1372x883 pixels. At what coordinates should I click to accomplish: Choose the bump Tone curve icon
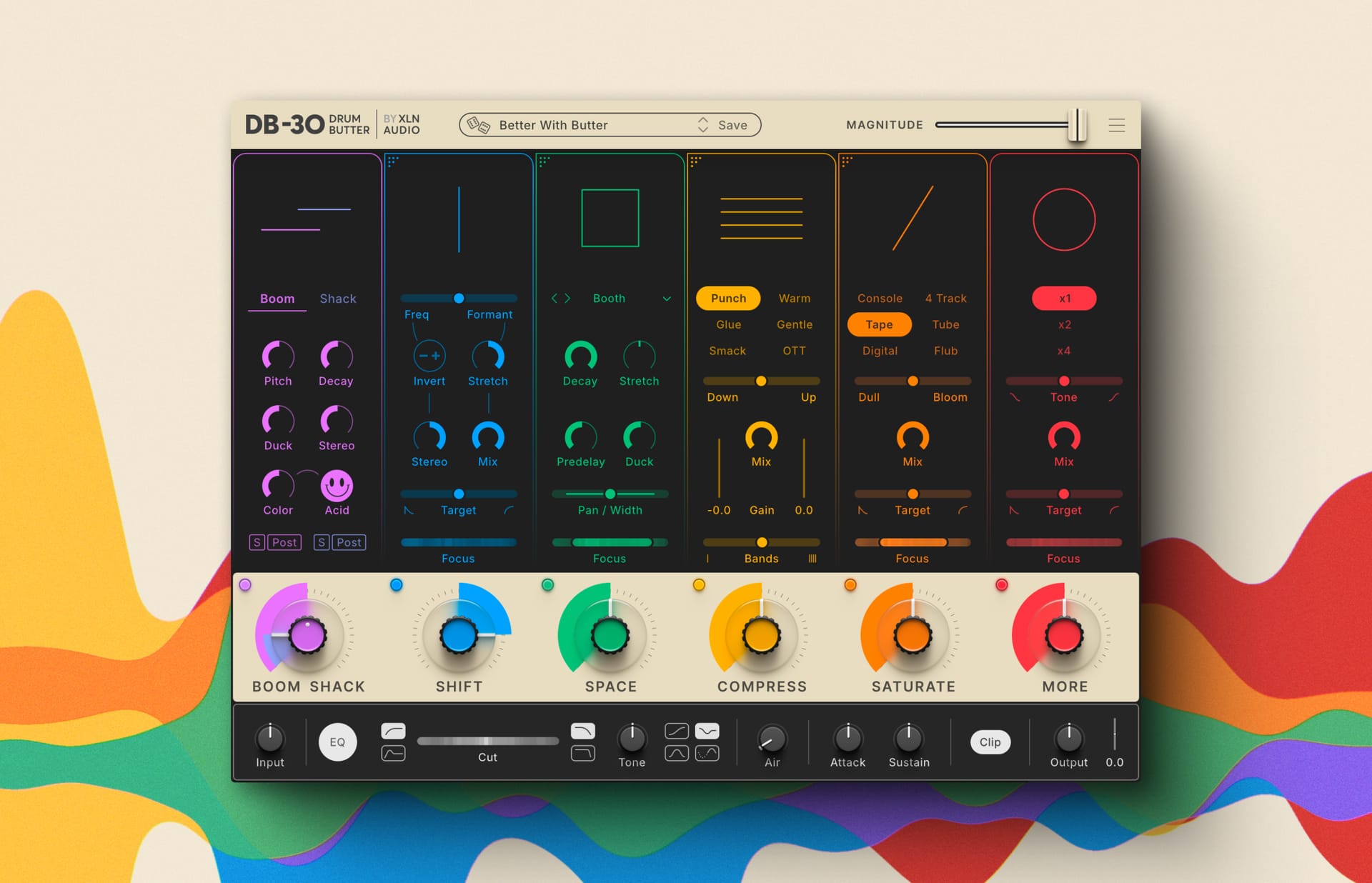coord(676,753)
